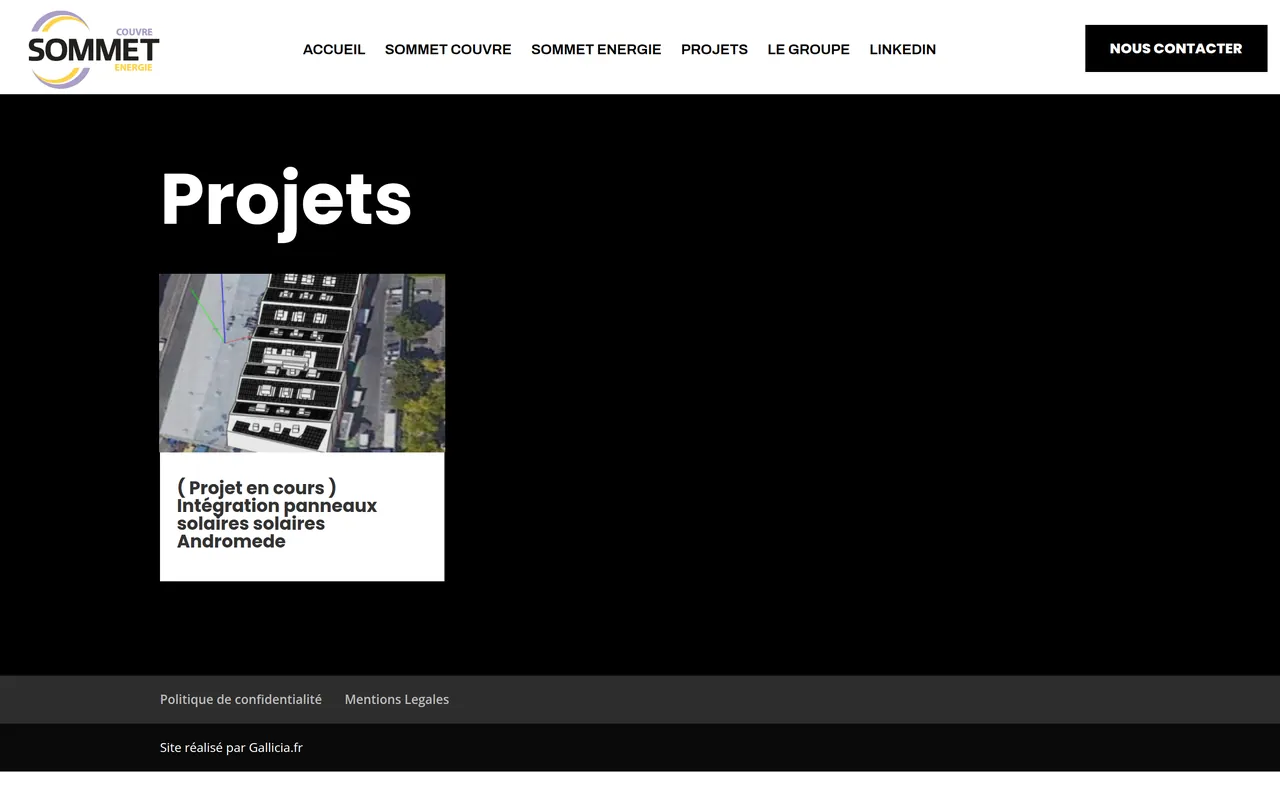
Task: Open Sommet Energie in navigation
Action: click(x=596, y=49)
